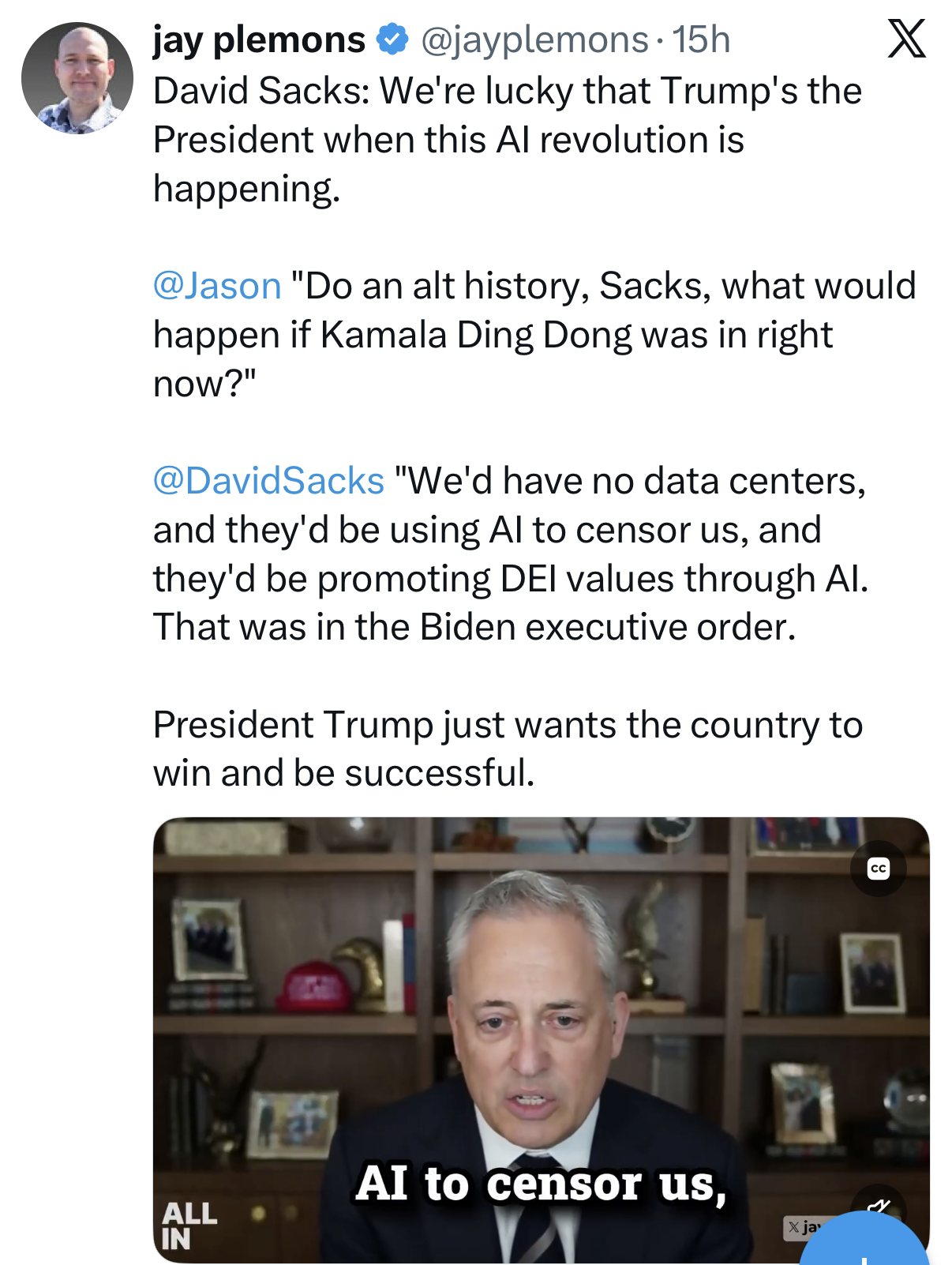
Task: Open the X logo at top right
Action: coord(906,39)
